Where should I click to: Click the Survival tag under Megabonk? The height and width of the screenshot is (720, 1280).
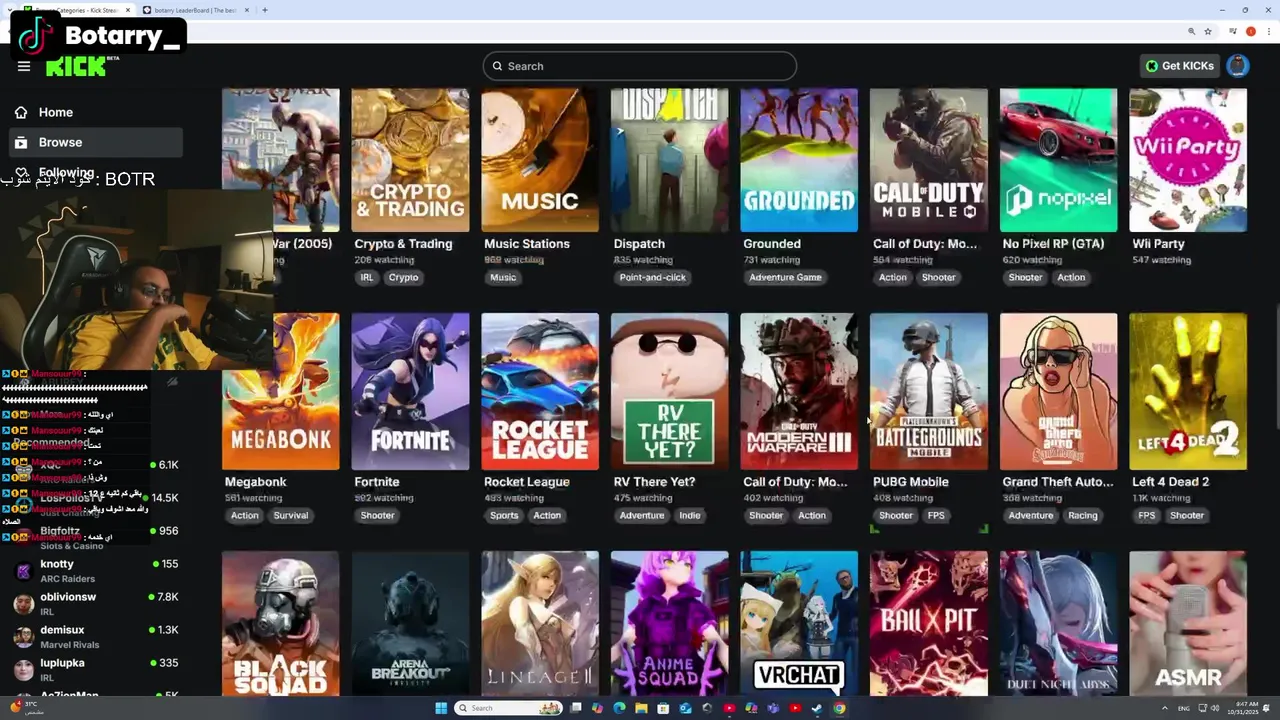click(x=291, y=516)
